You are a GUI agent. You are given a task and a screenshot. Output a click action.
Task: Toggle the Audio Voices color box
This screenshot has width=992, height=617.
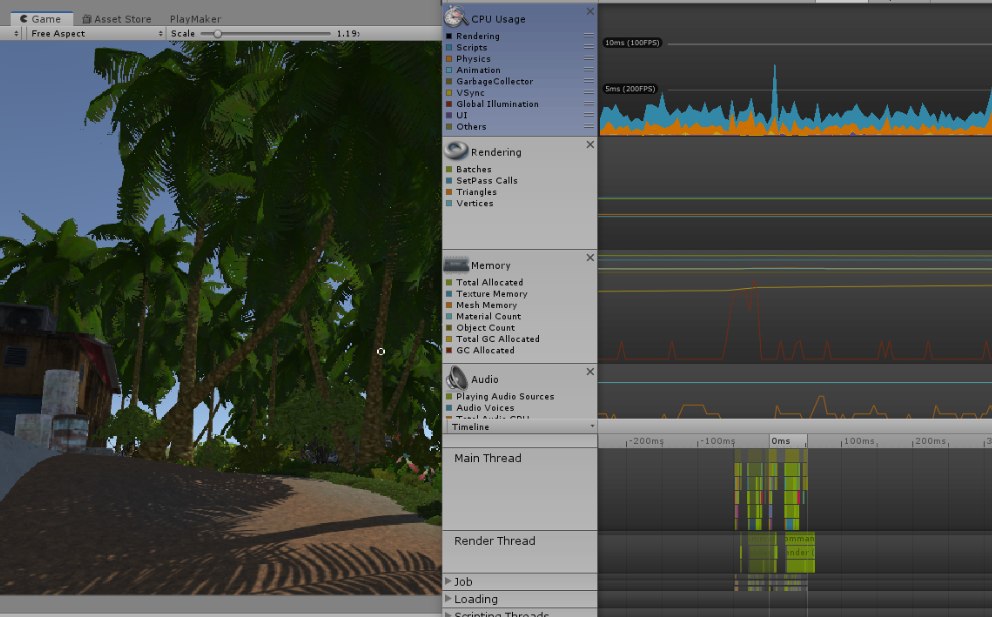coord(449,408)
